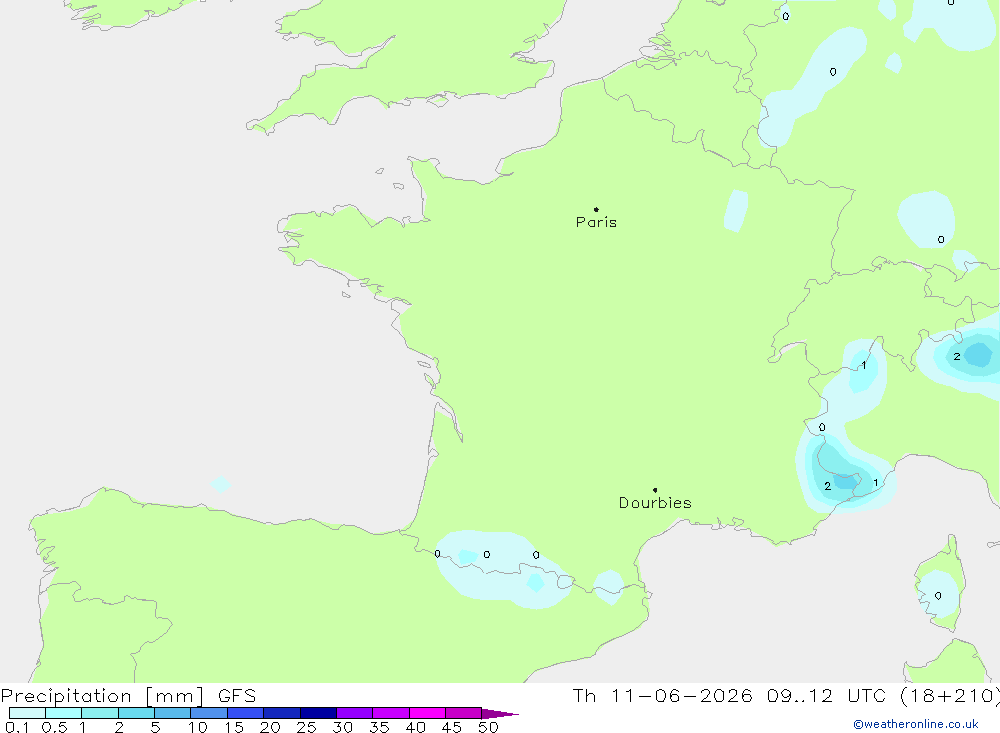
Task: Click the weatheronline.co.uk copyright link
Action: point(916,724)
